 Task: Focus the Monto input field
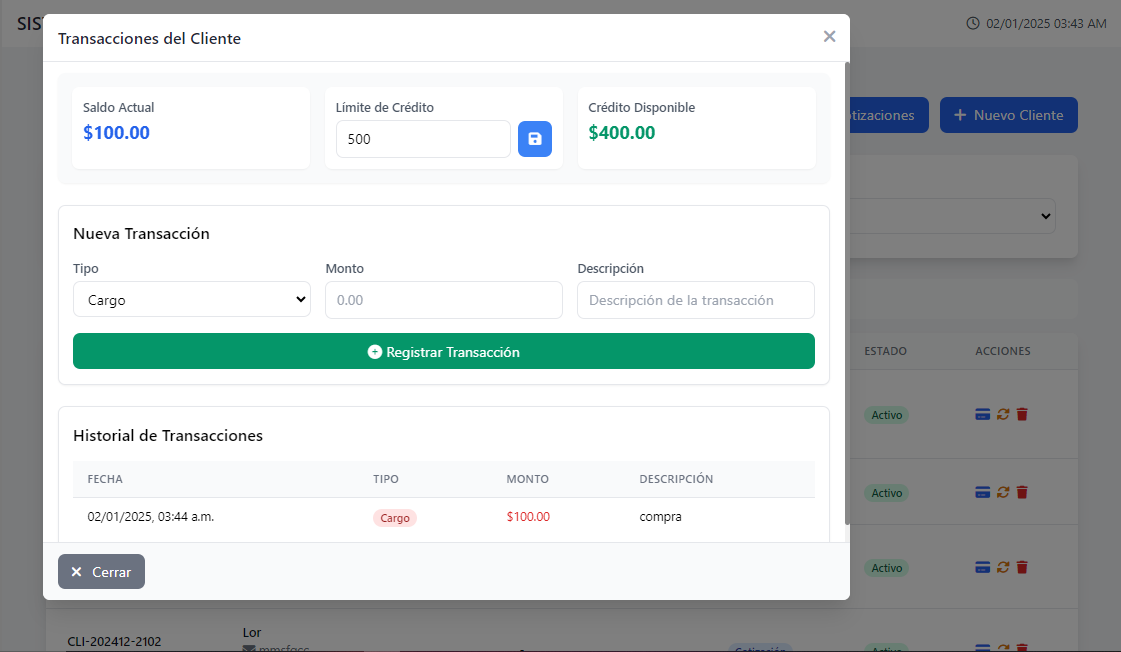443,300
